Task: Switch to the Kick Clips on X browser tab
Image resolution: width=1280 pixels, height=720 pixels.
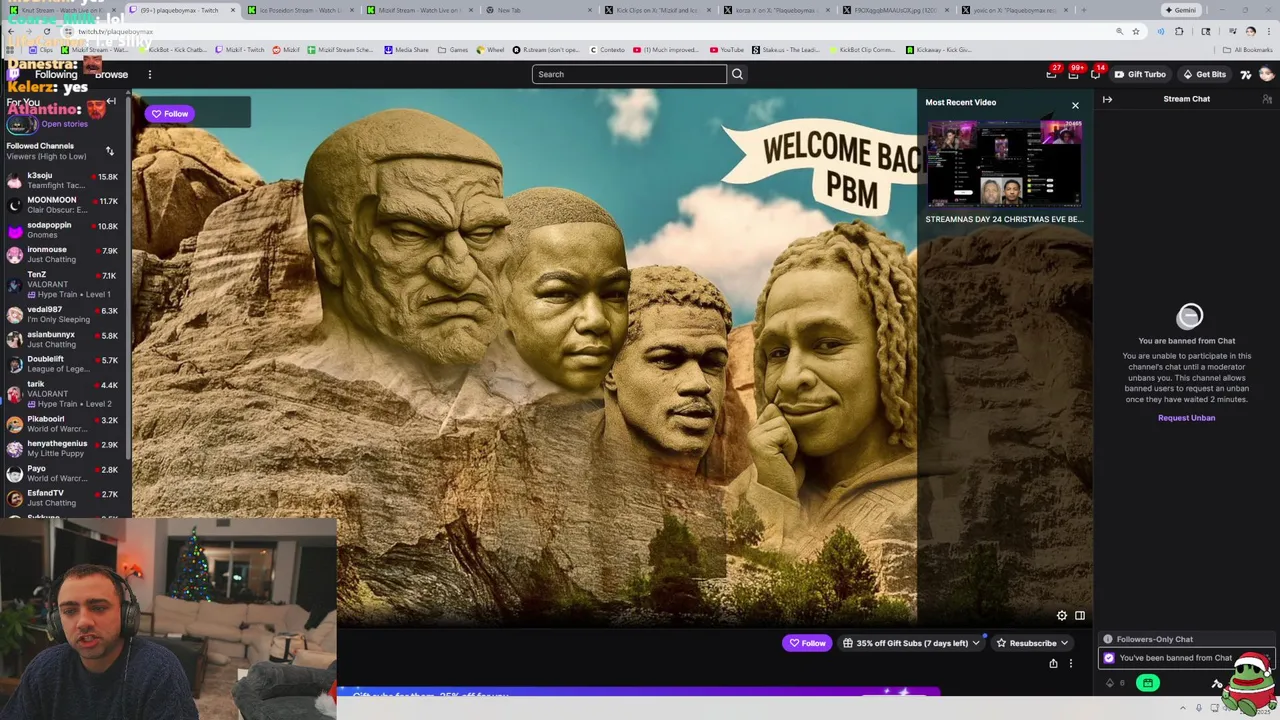Action: [x=658, y=10]
